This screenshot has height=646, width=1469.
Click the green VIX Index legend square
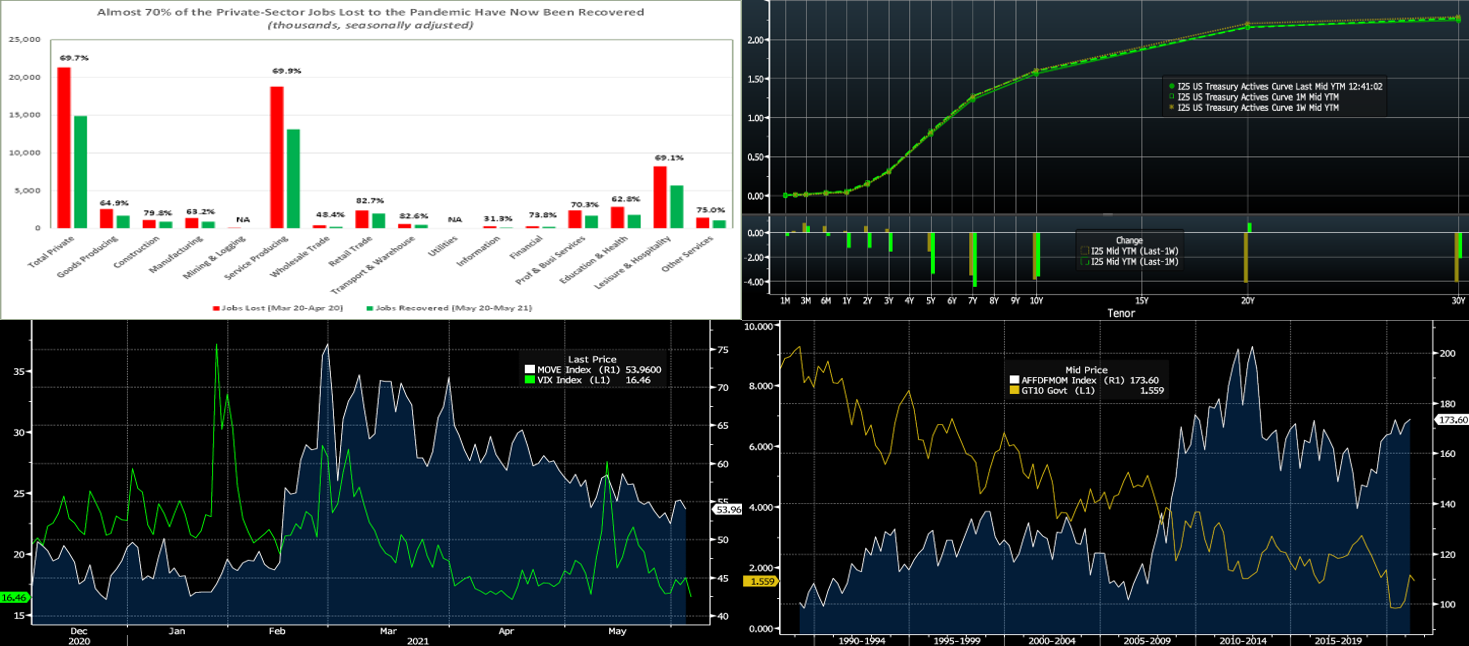pos(529,380)
